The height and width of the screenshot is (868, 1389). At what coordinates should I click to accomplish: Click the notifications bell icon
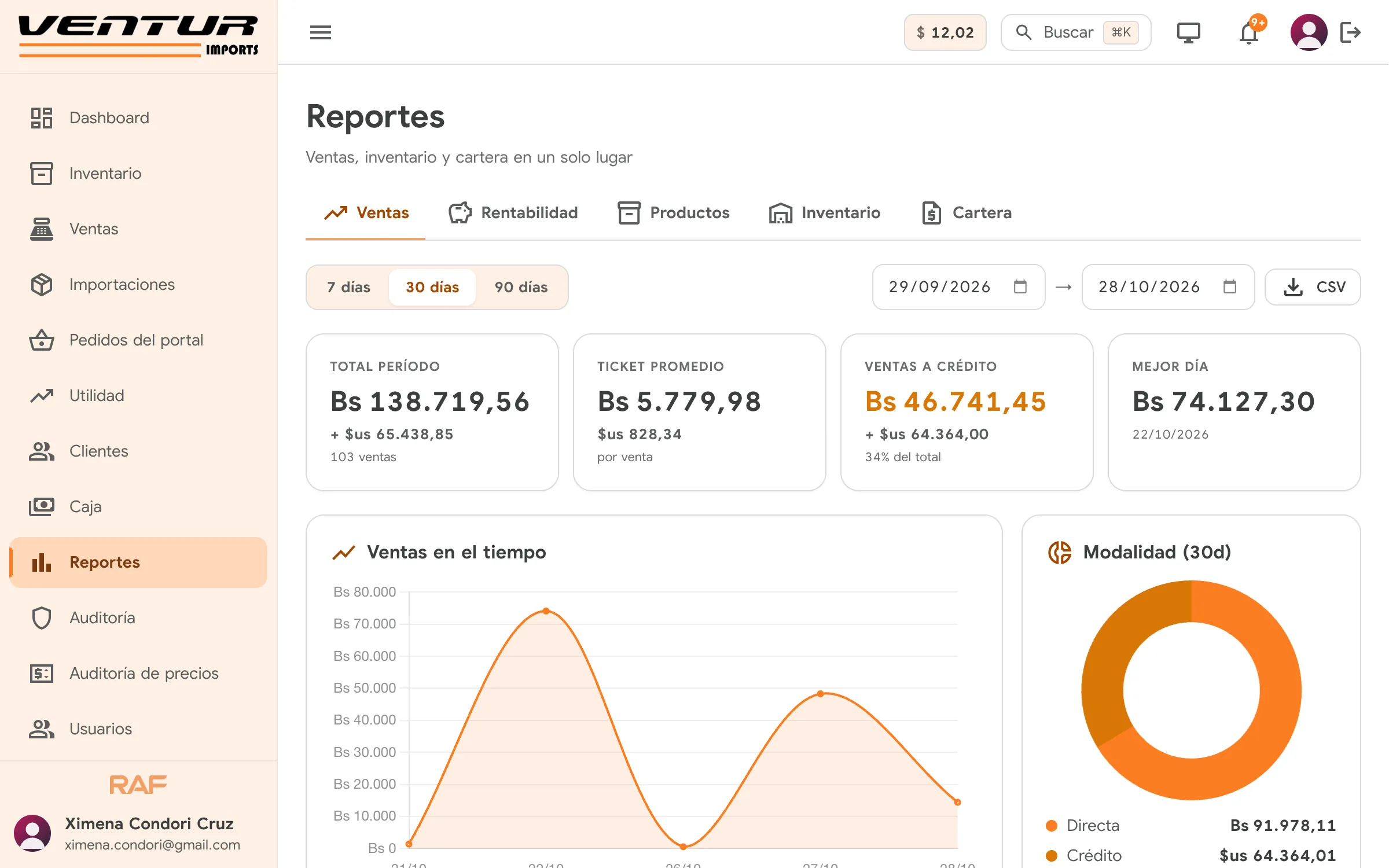[1249, 32]
